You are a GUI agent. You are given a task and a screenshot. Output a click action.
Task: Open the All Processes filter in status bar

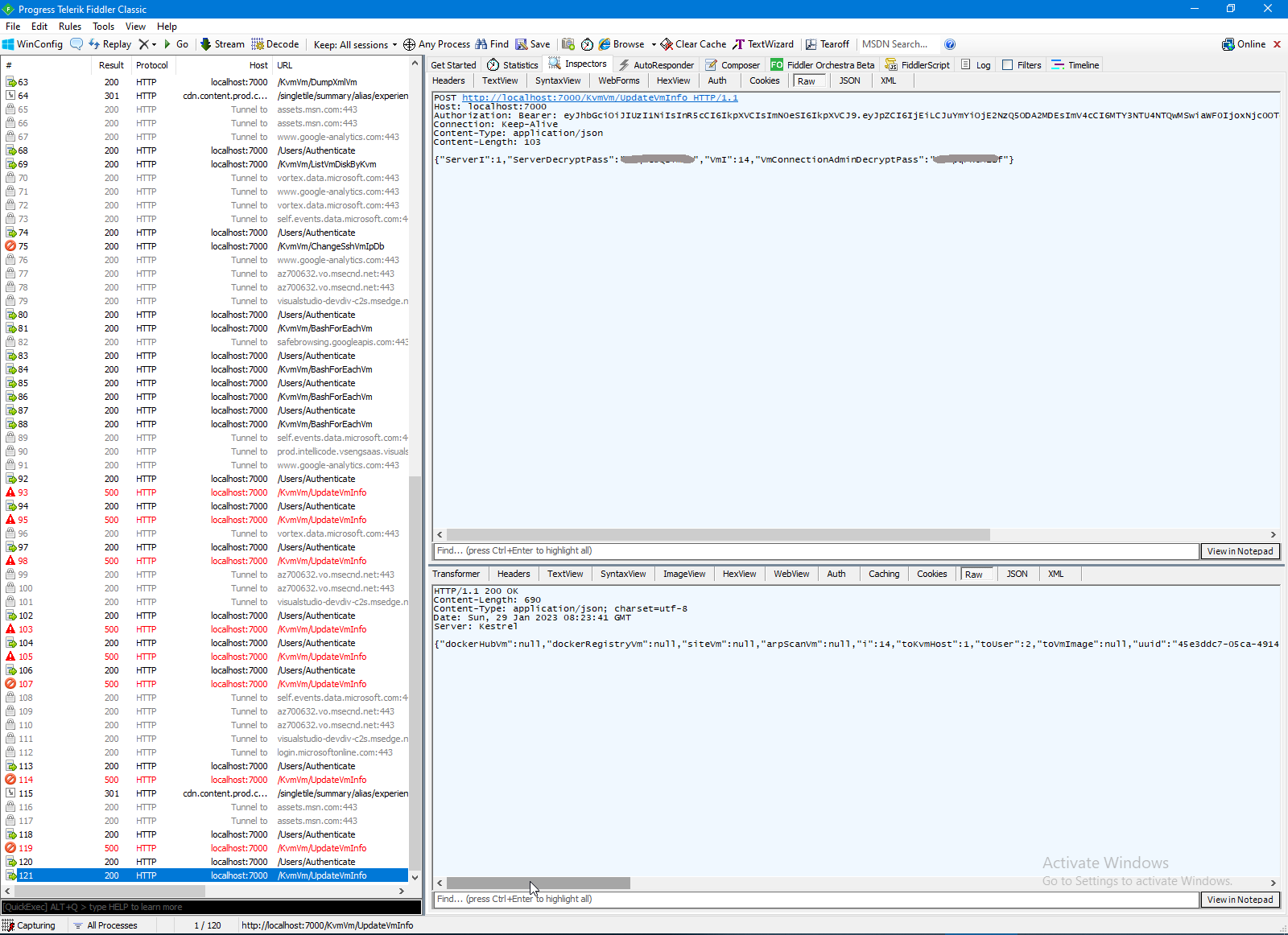coord(105,925)
